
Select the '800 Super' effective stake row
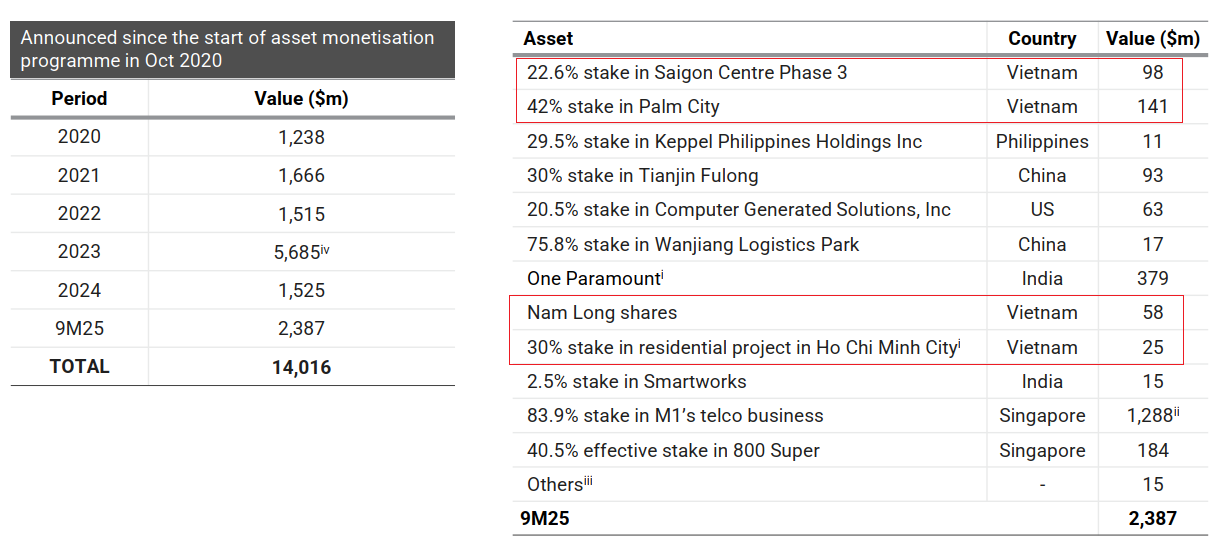673,451
